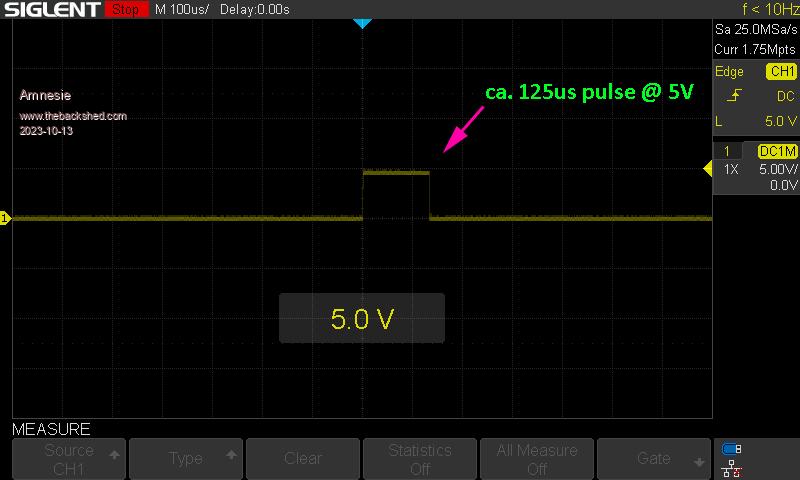Select the MEASURE menu title

tap(51, 430)
